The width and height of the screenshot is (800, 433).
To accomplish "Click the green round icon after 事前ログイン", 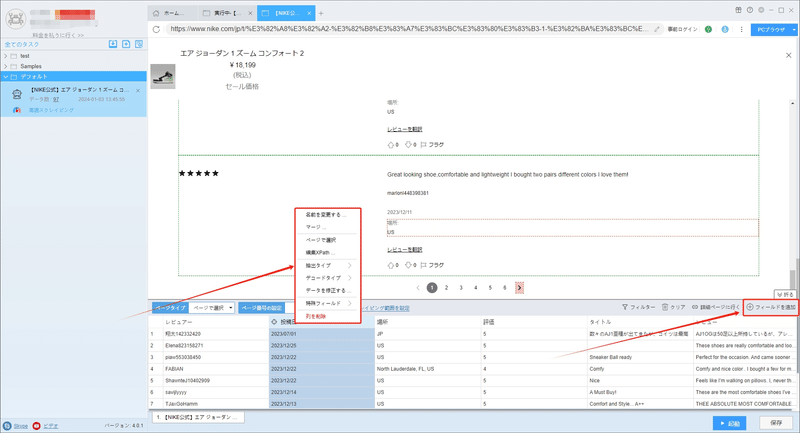I will [708, 29].
